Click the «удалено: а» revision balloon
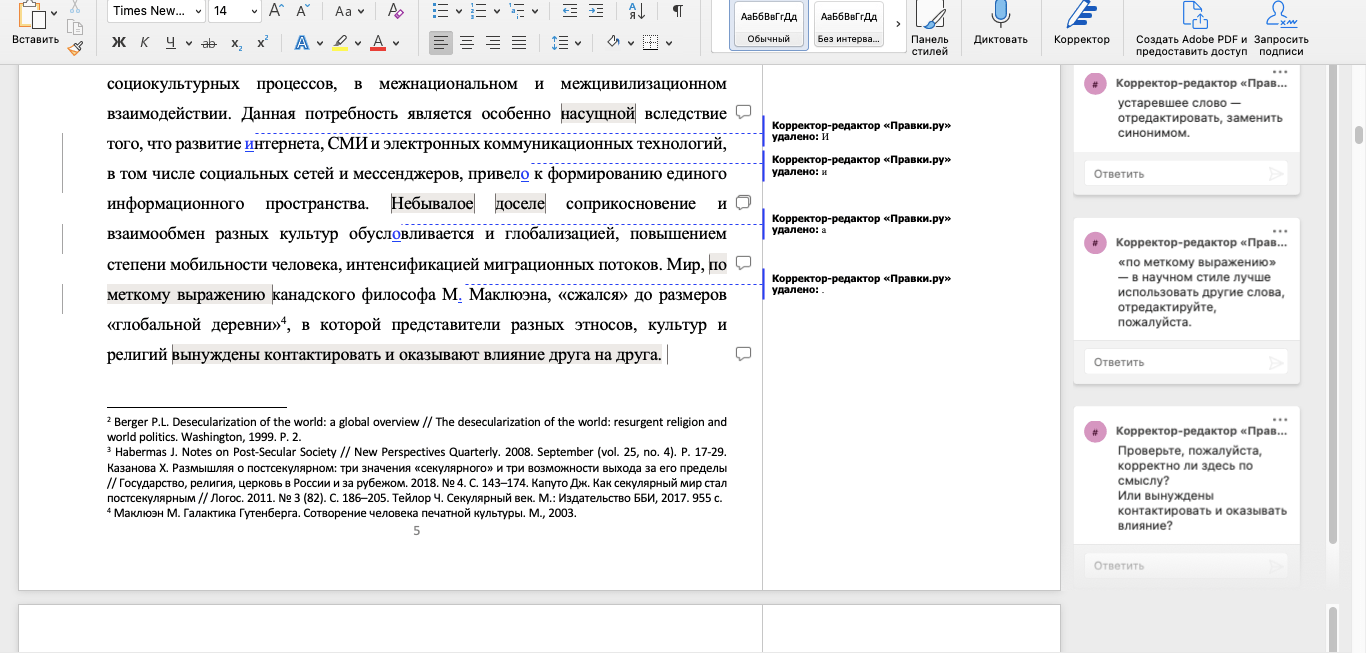1366x653 pixels. [862, 224]
